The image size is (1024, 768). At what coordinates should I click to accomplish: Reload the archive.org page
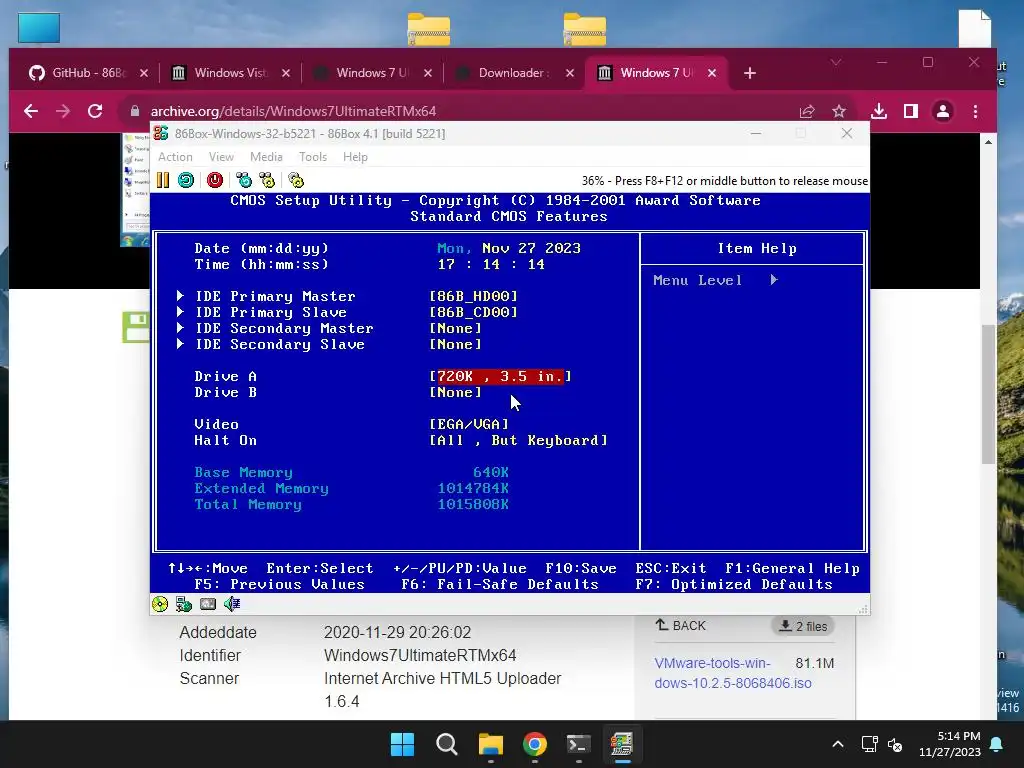click(95, 111)
